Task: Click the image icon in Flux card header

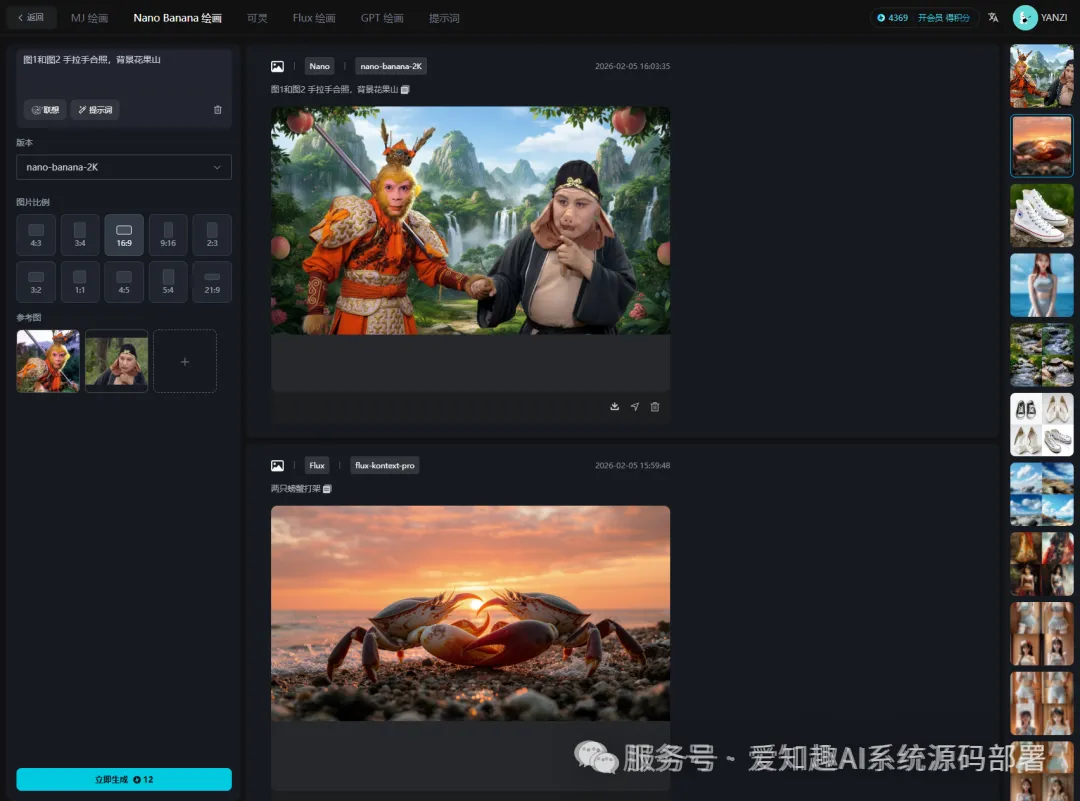Action: click(x=277, y=466)
